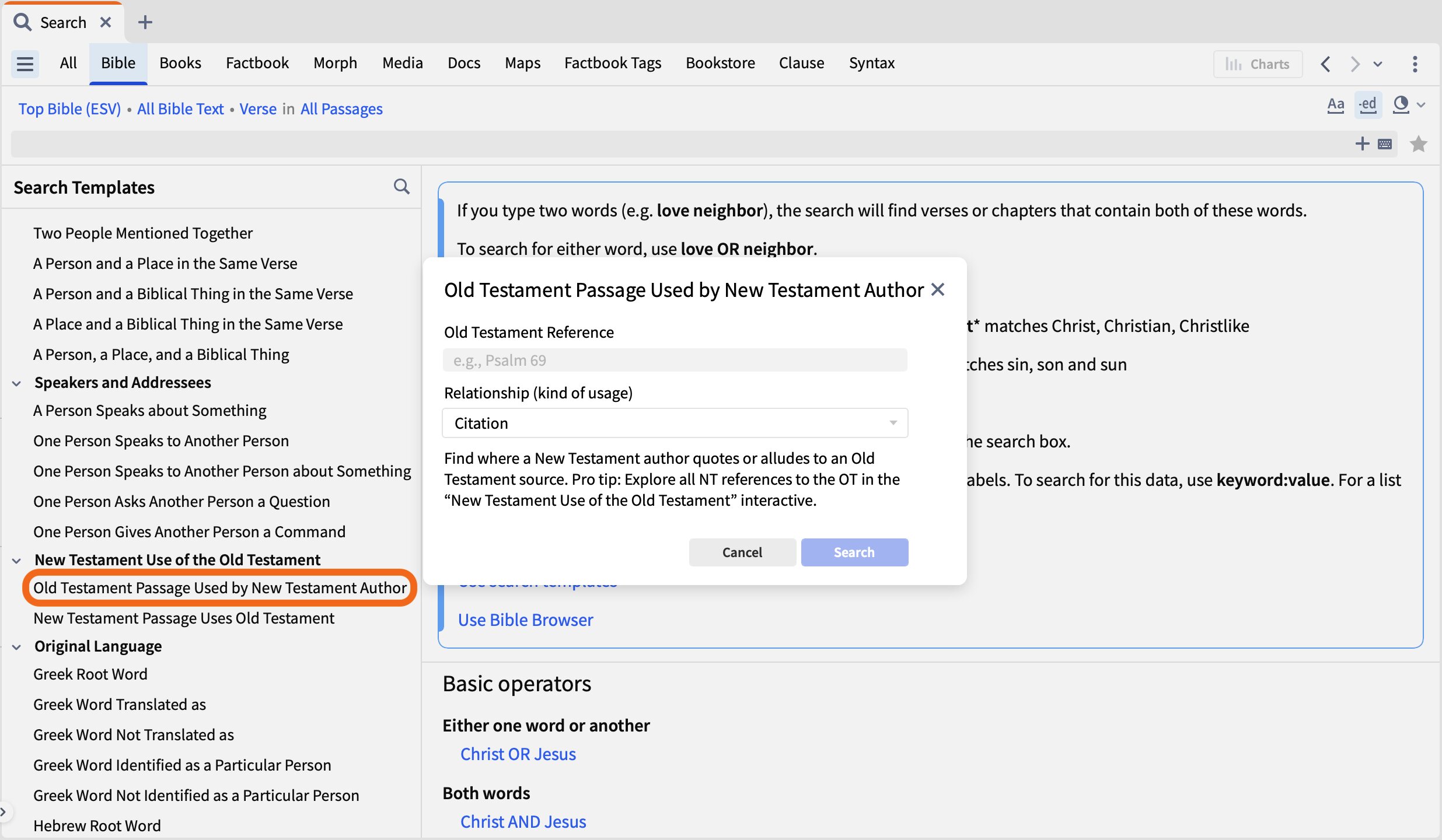This screenshot has width=1442, height=840.
Task: Add search term via plus icon
Action: (x=1362, y=143)
